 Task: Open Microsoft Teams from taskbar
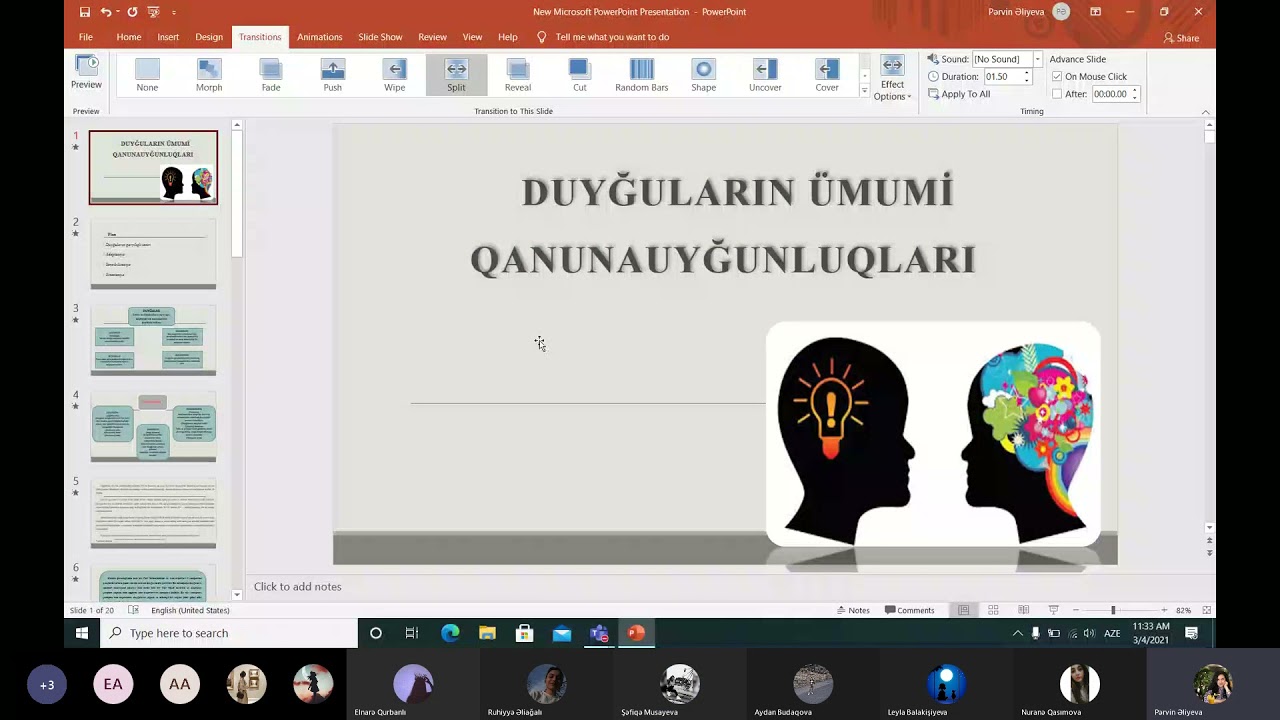(599, 633)
